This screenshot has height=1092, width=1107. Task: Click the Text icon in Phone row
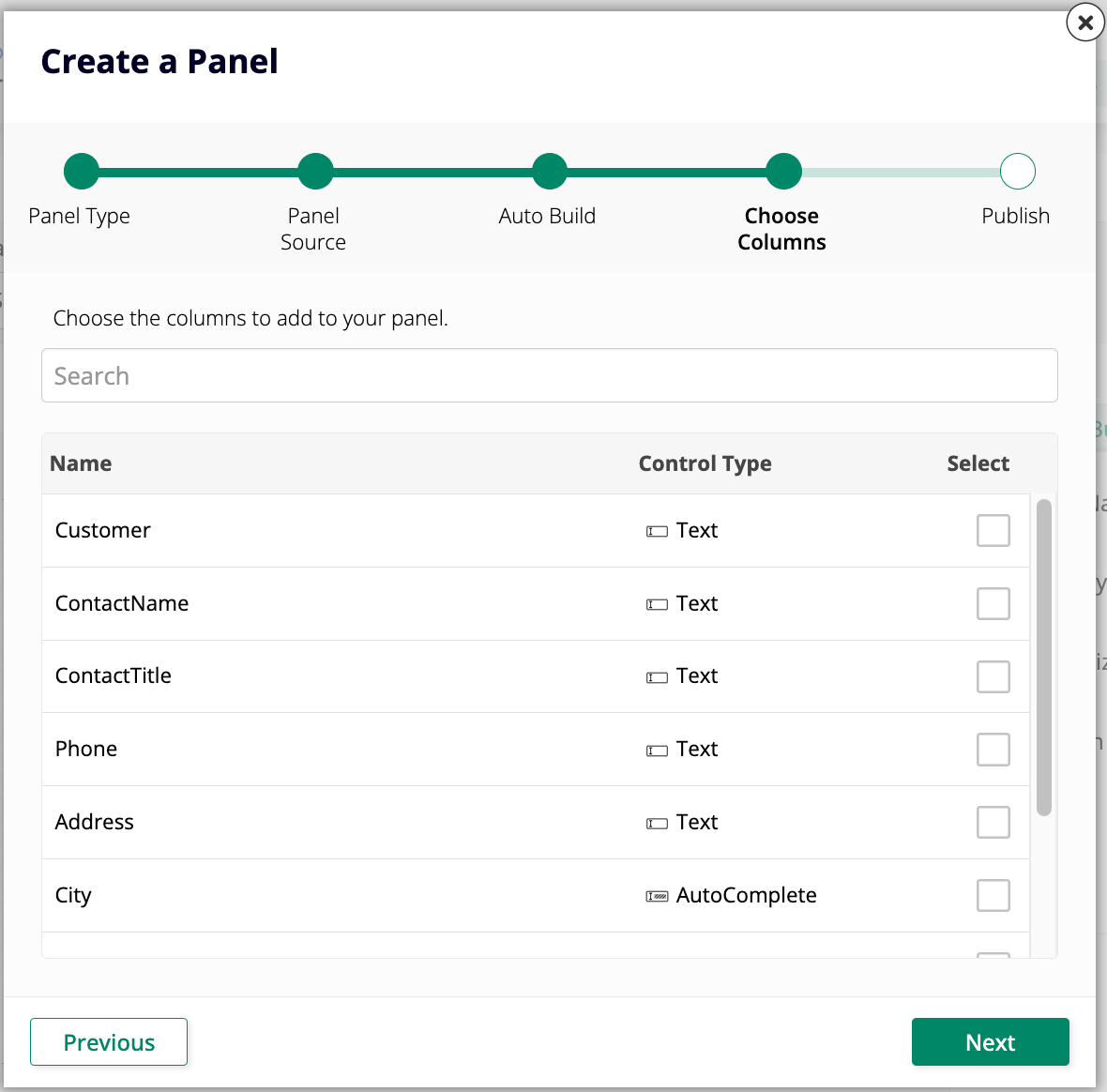click(x=657, y=751)
